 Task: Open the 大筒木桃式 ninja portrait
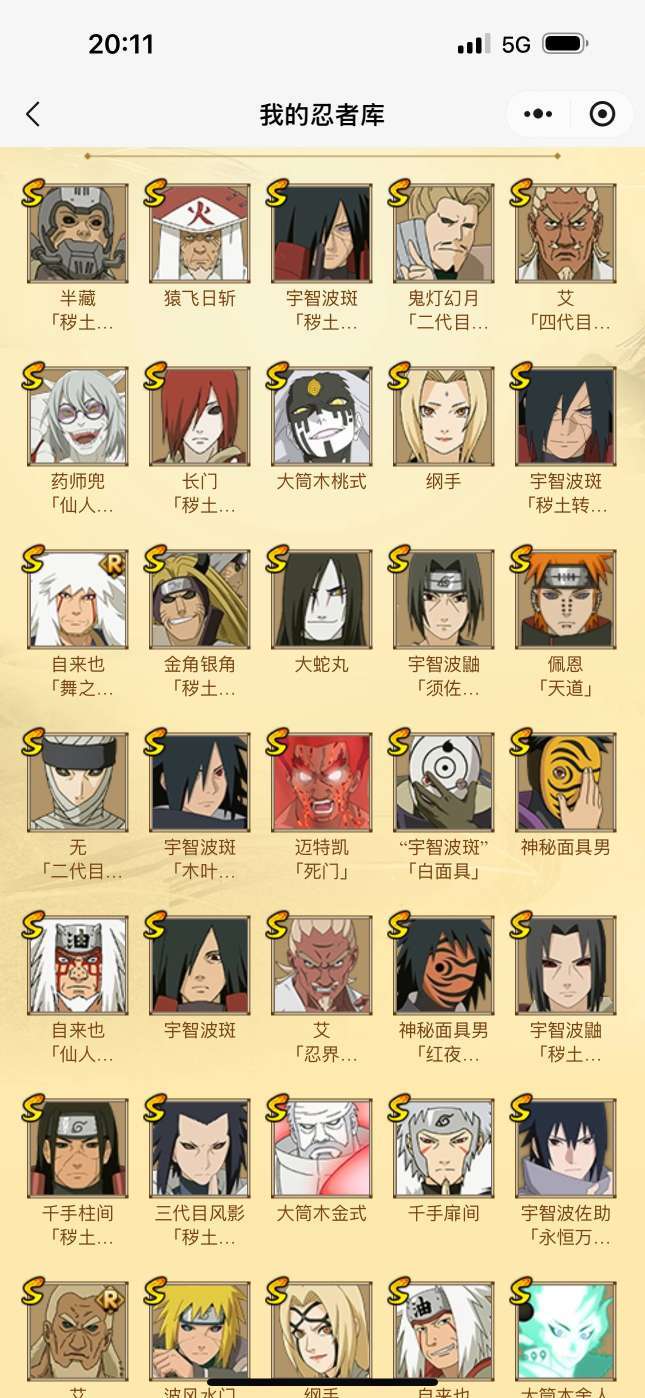tap(322, 417)
